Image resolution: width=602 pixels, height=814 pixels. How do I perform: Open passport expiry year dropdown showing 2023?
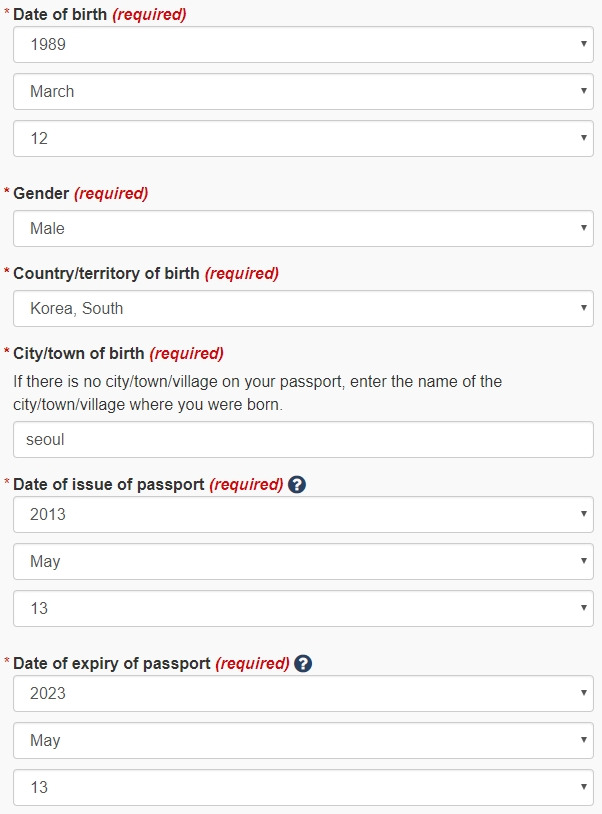pos(303,694)
